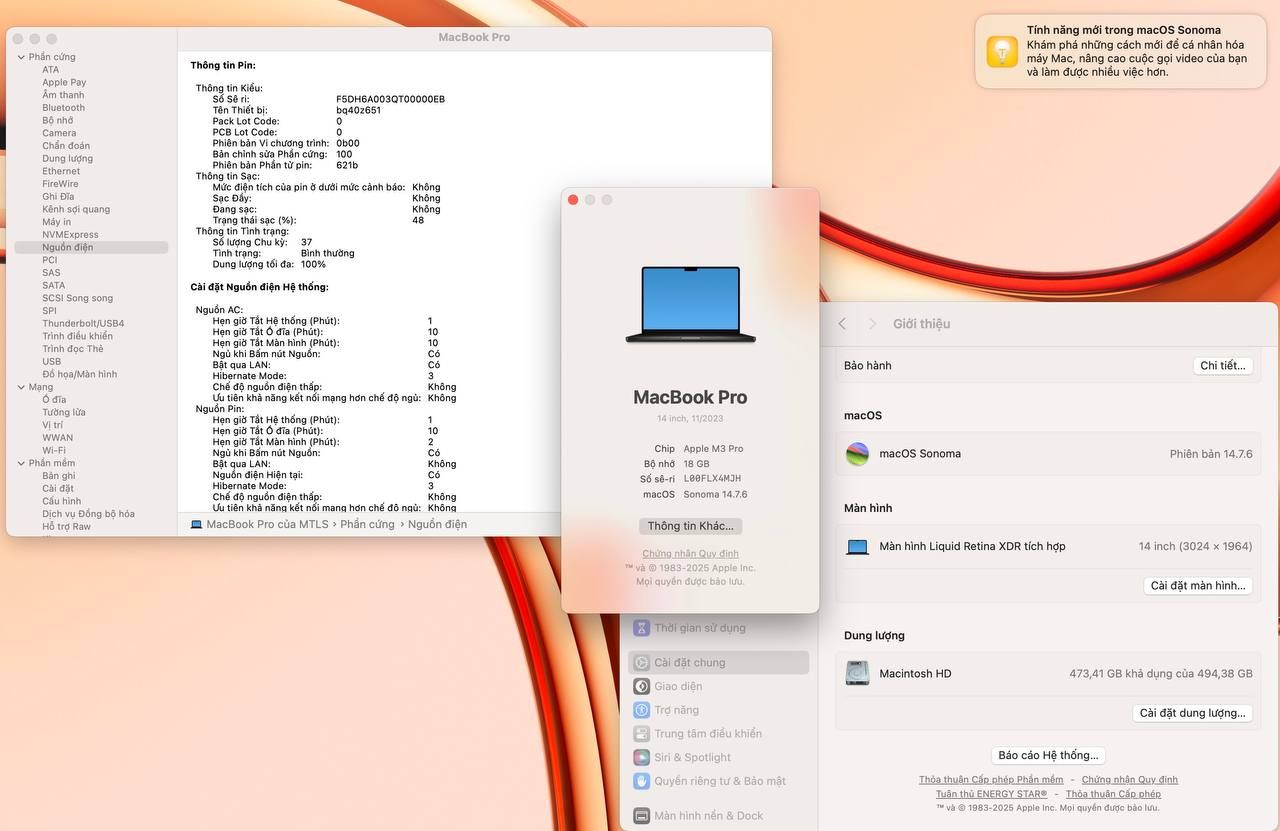Screen dimensions: 1280x831
Task: Open Chứng nhận Quy định link in System Settings
Action: pyautogui.click(x=1130, y=780)
